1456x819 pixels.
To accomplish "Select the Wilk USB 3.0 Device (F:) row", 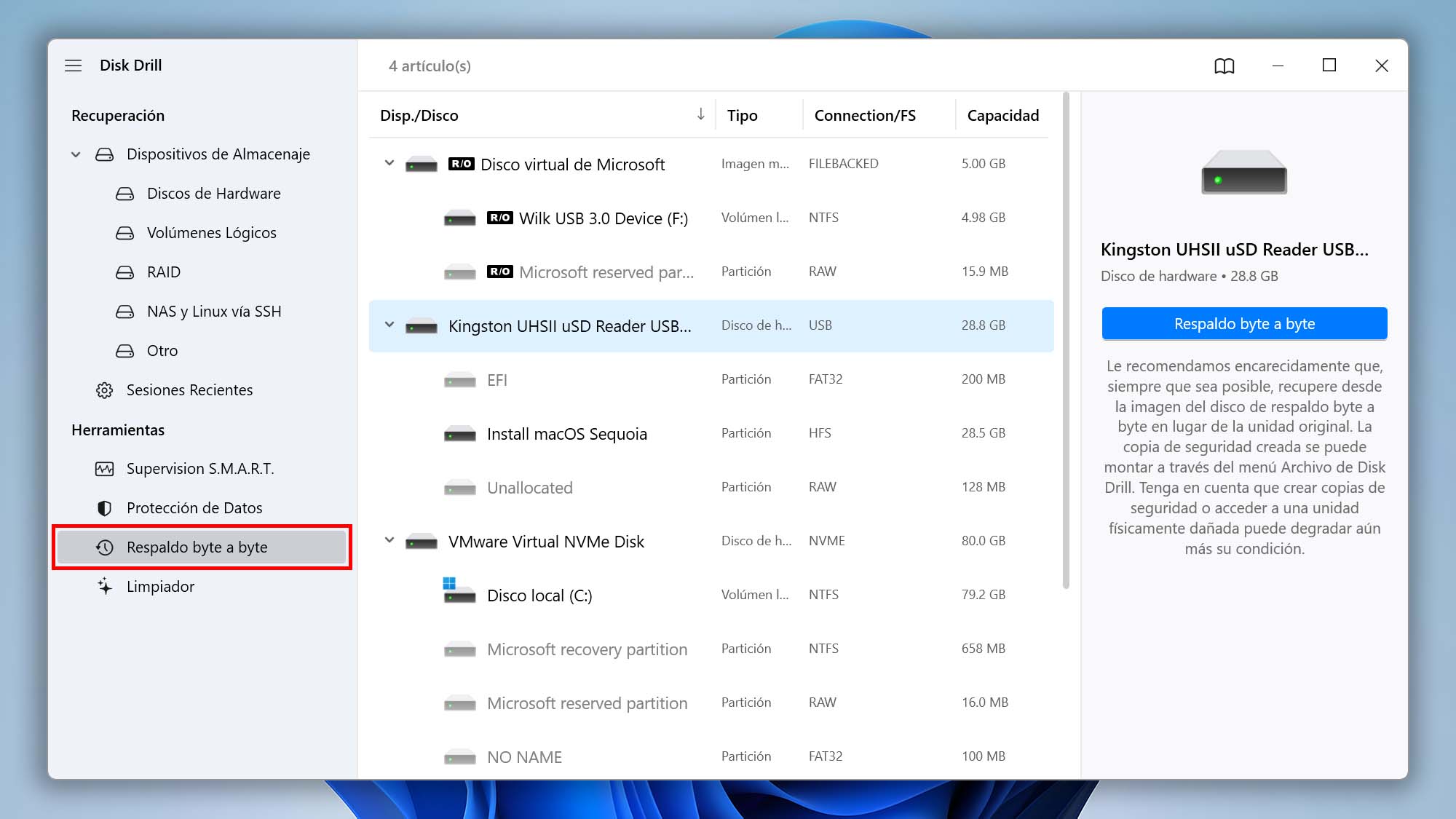I will click(711, 218).
